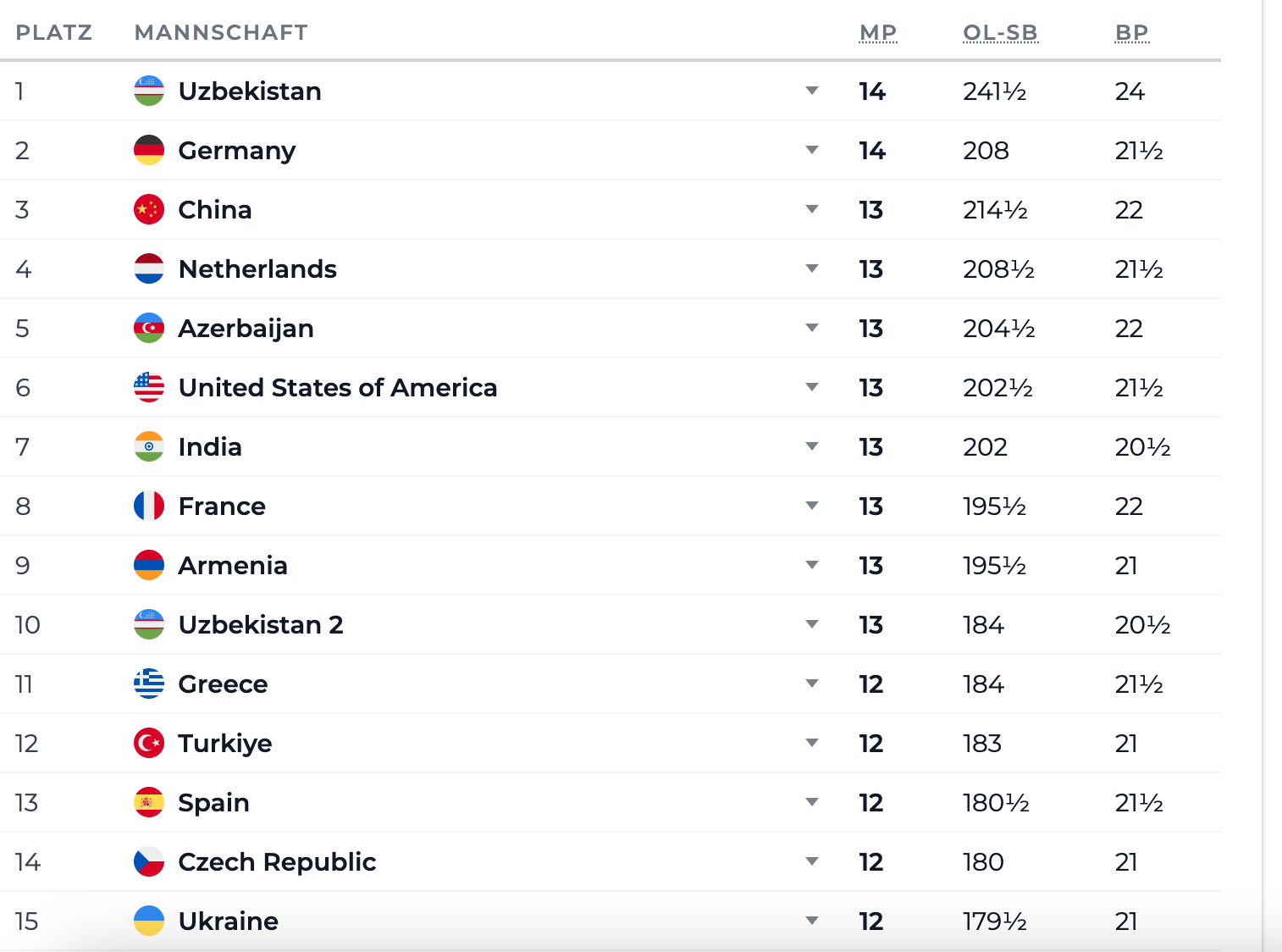1282x952 pixels.
Task: Click the Uzbekistan flag icon in first place
Action: 149,91
